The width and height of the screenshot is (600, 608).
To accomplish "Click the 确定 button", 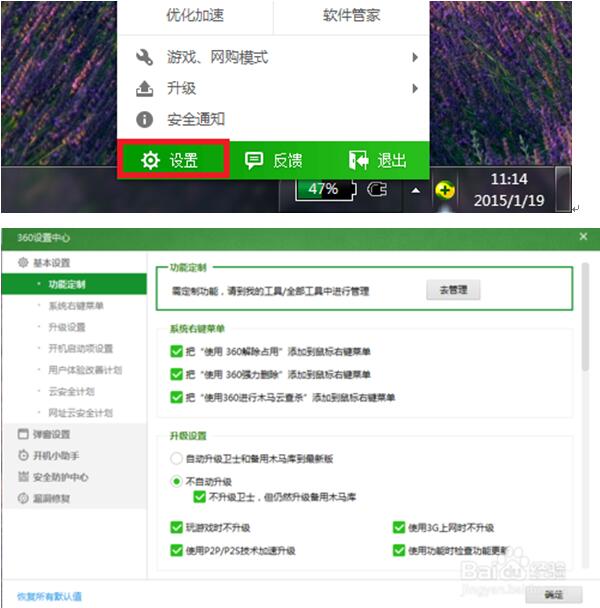I will coord(554,594).
